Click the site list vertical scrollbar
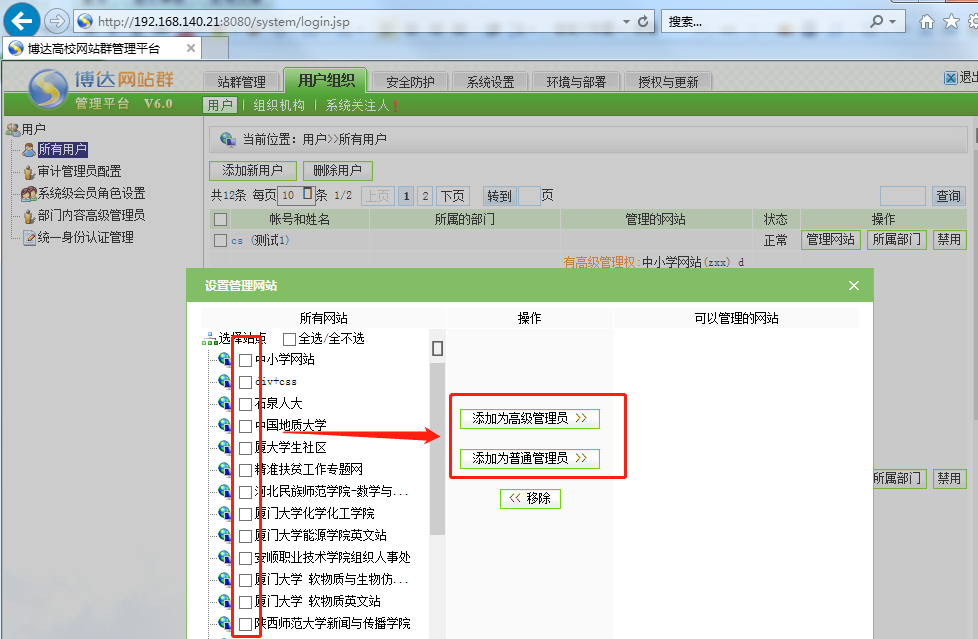This screenshot has height=639, width=978. click(x=437, y=450)
